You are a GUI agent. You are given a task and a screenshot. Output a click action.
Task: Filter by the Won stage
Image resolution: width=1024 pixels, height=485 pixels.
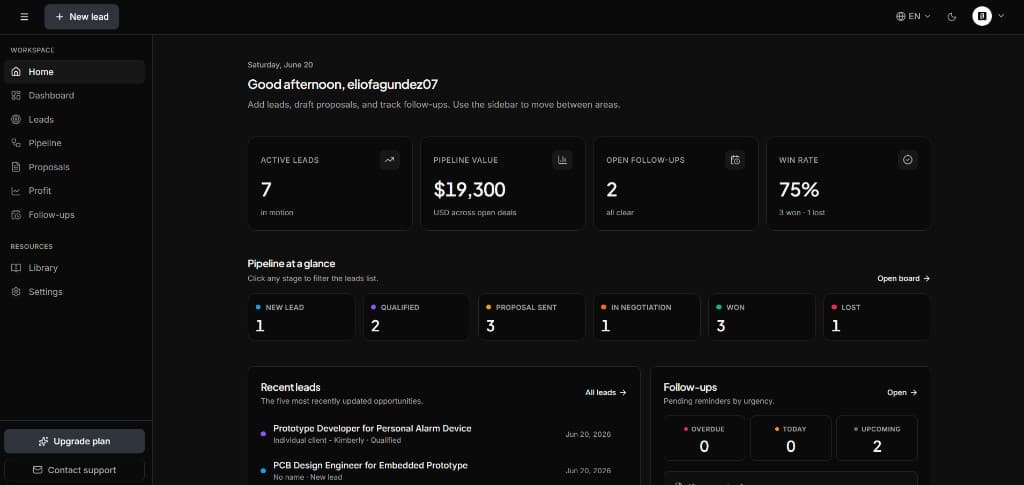point(762,317)
